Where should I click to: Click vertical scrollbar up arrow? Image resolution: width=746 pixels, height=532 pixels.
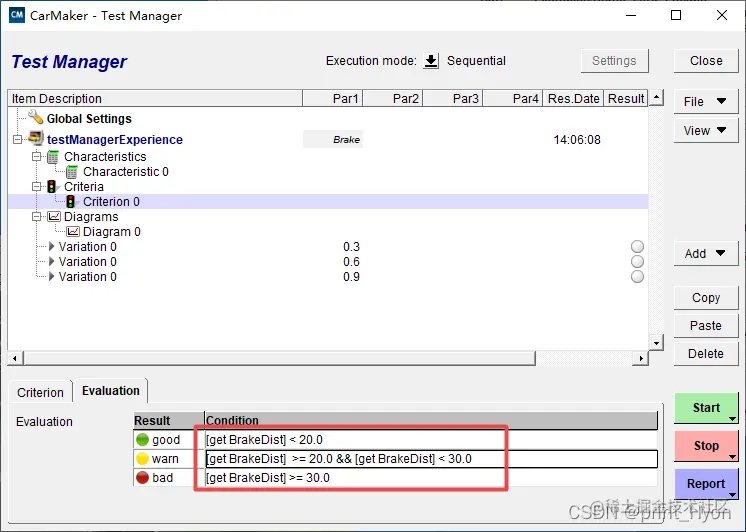coord(657,98)
